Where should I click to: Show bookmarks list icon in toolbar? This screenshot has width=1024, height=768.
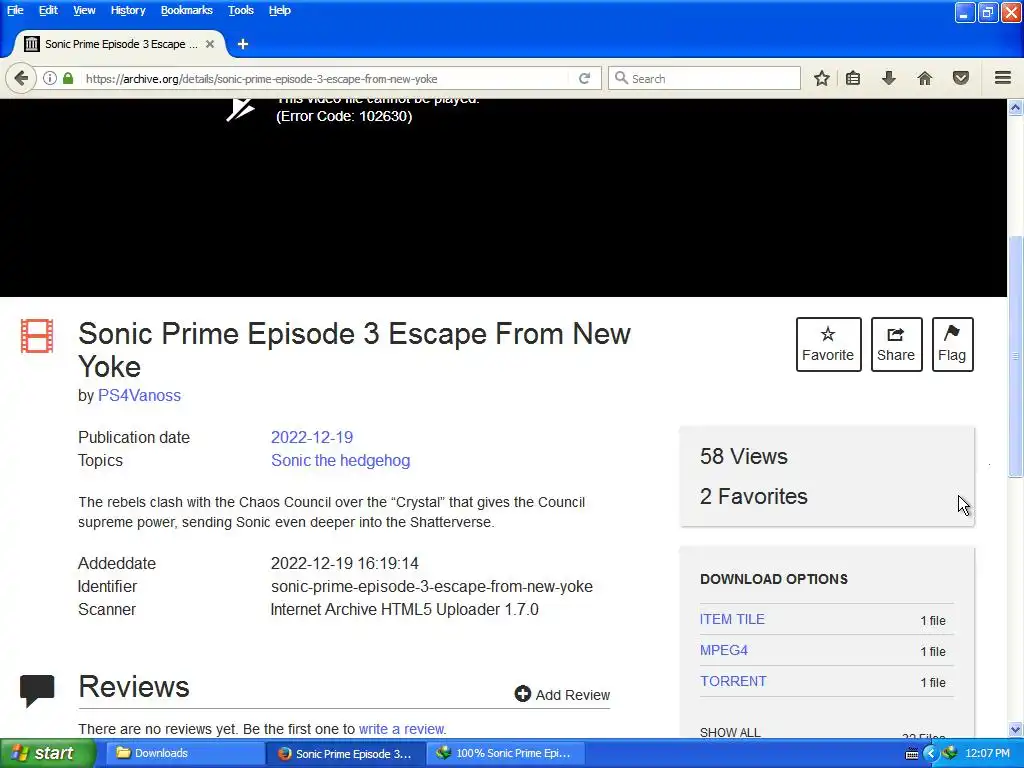(853, 78)
